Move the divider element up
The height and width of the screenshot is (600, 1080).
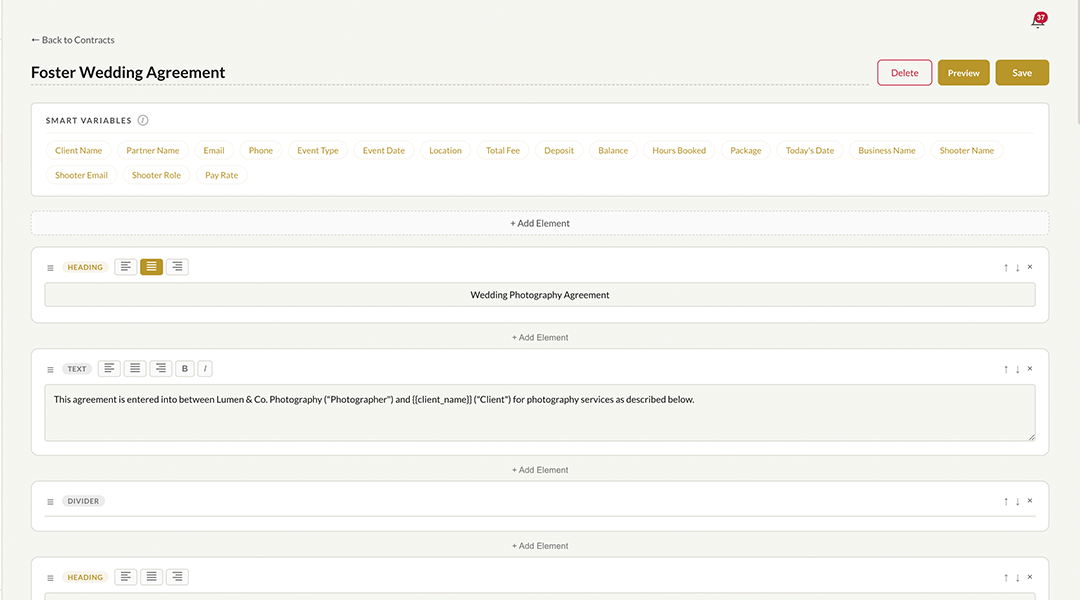coord(1005,501)
